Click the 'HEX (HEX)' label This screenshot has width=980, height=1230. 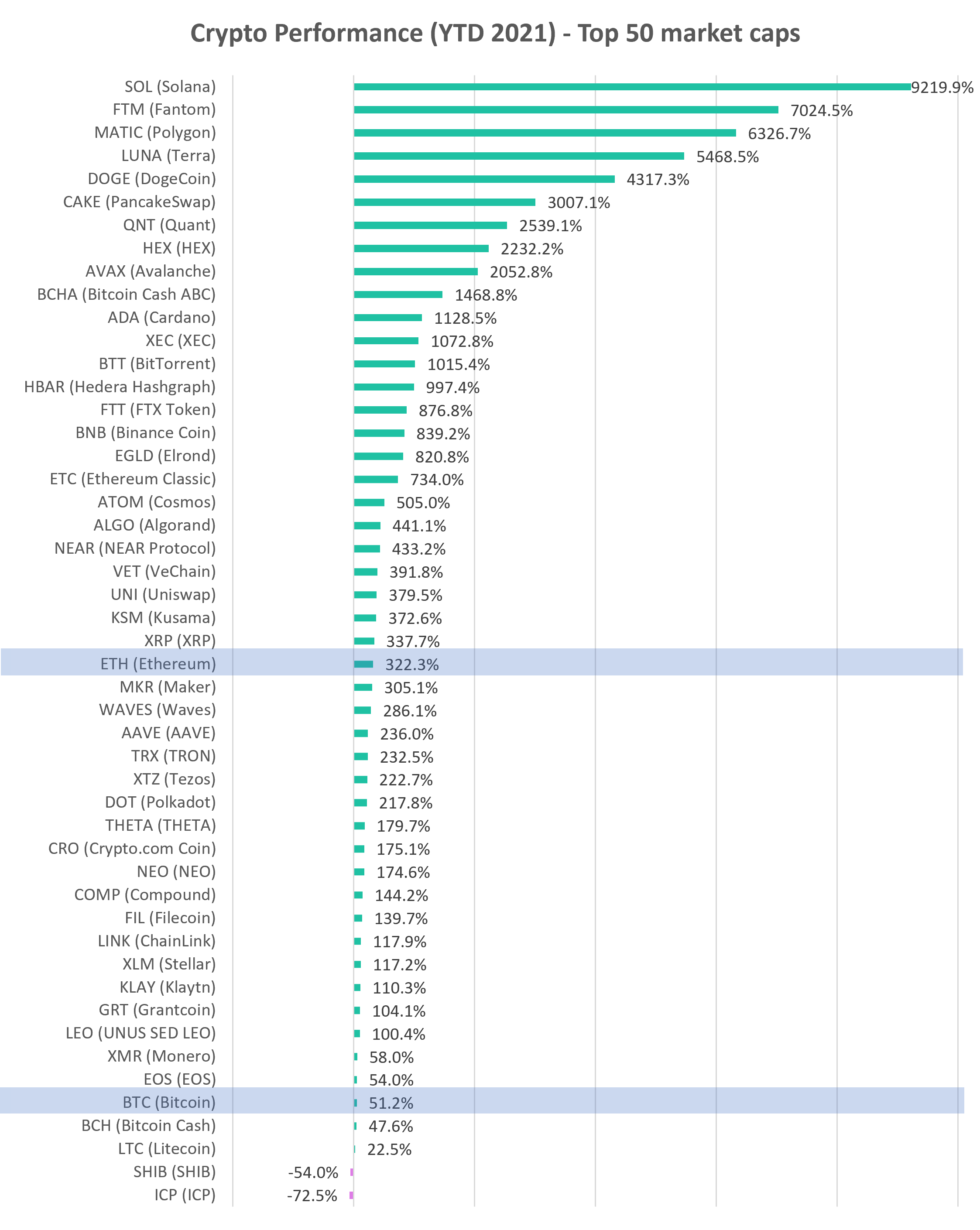click(179, 248)
